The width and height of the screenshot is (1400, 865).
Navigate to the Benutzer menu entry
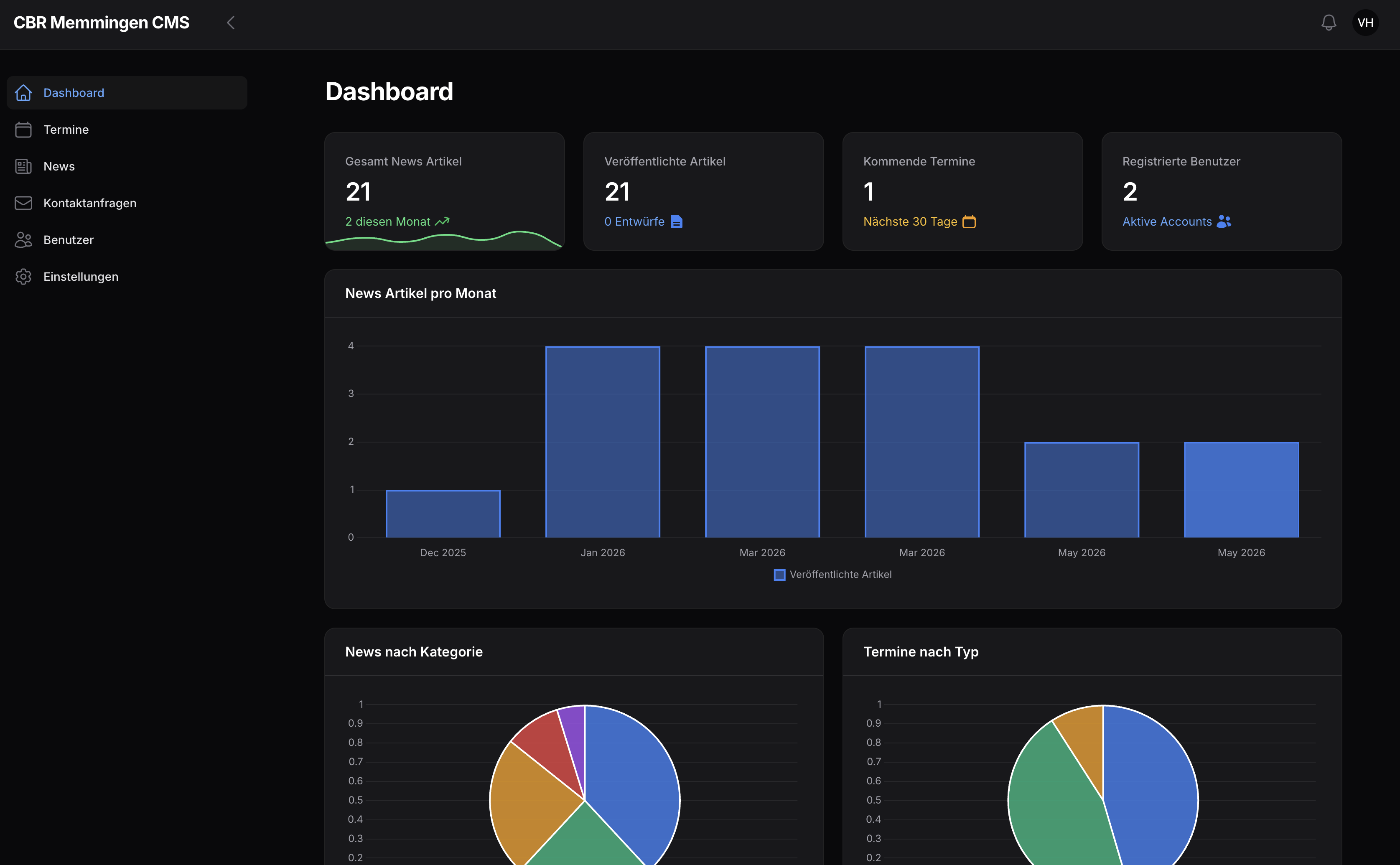coord(127,240)
